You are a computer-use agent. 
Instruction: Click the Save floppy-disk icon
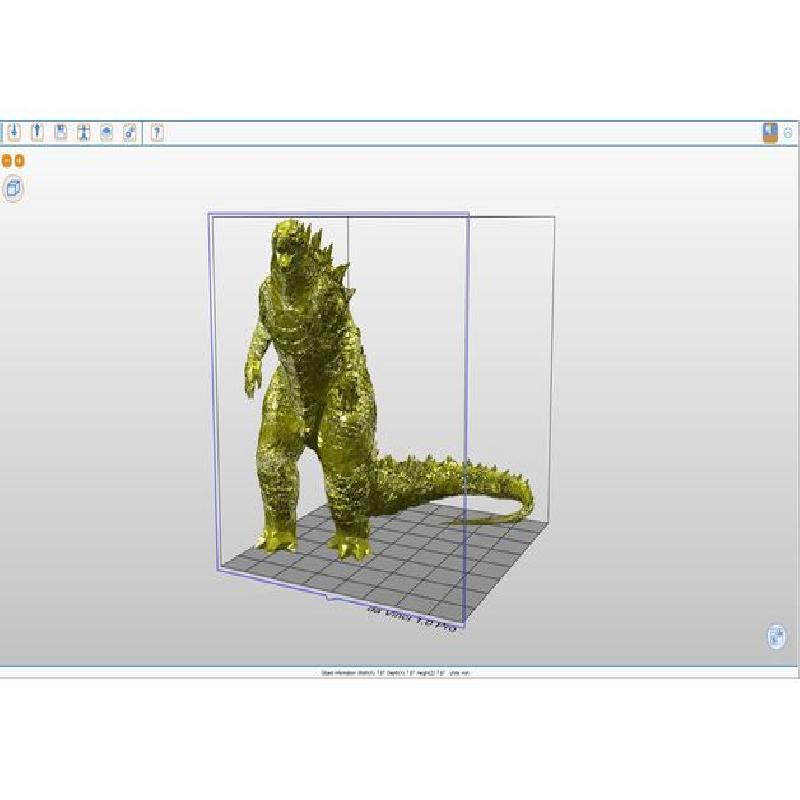pos(60,132)
